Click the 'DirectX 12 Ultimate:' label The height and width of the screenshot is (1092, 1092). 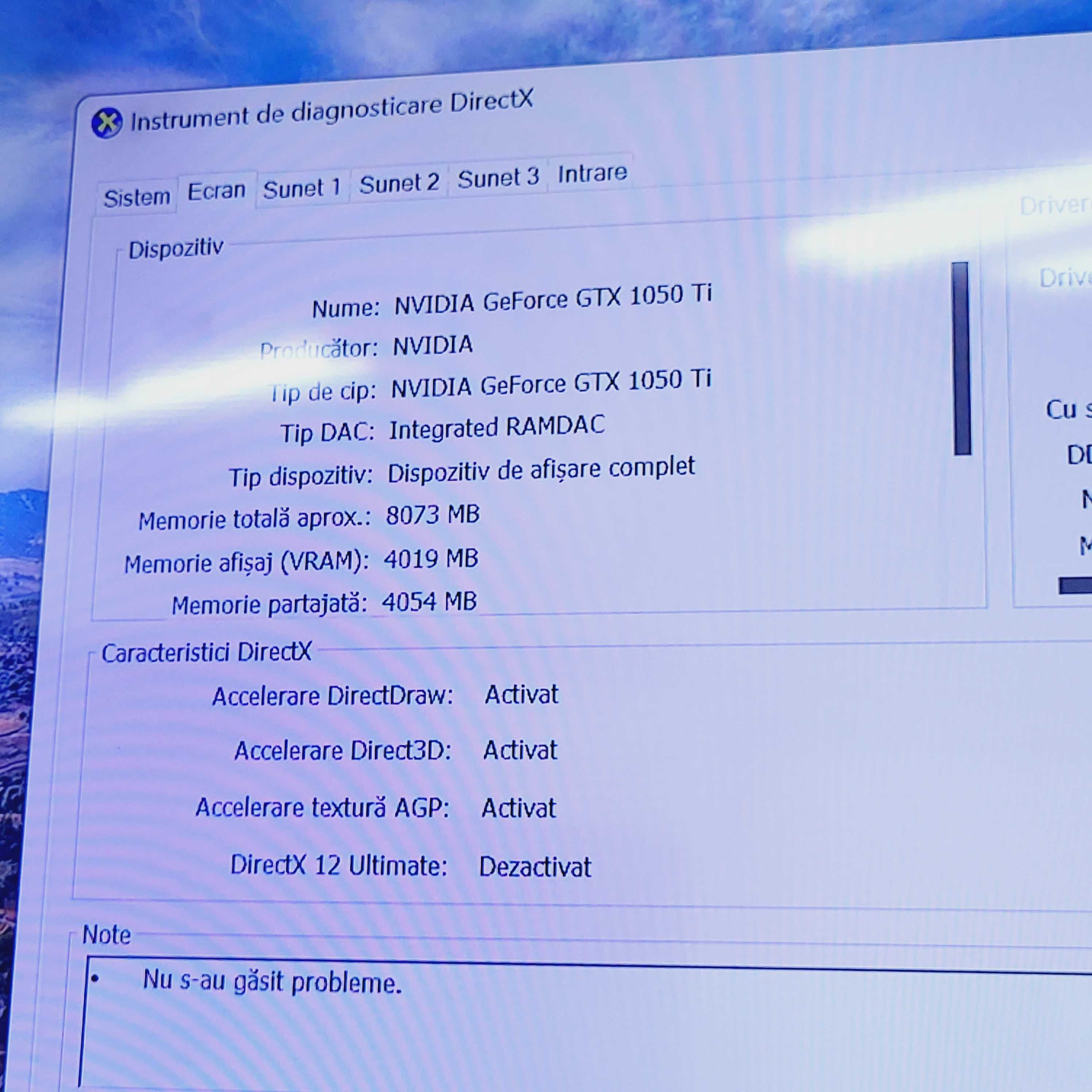click(x=339, y=865)
